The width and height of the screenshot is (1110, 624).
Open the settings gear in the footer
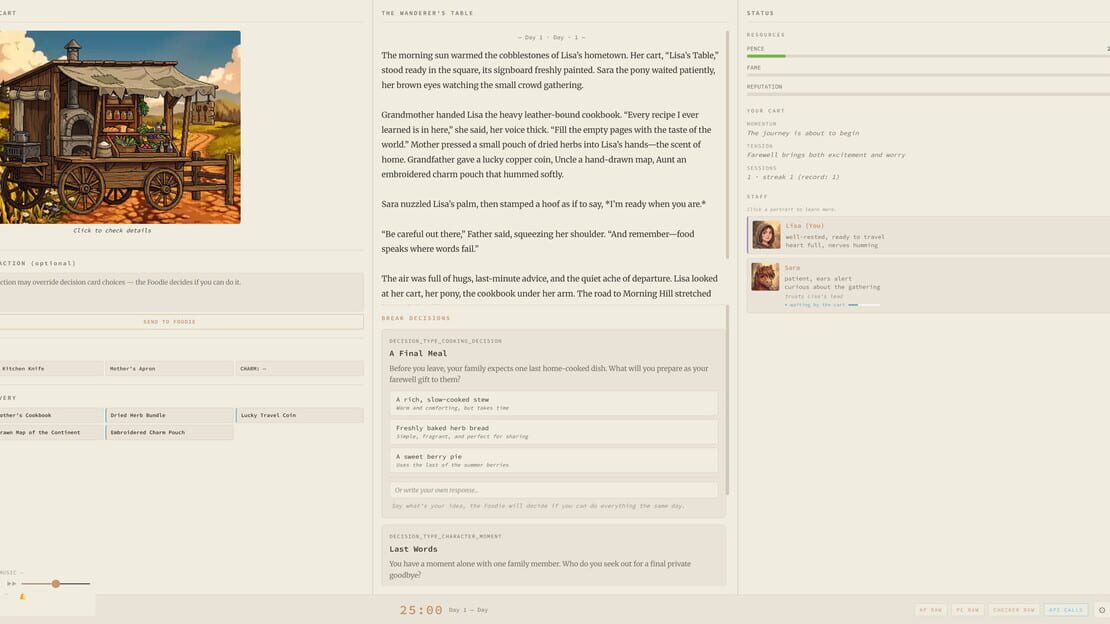click(1102, 610)
